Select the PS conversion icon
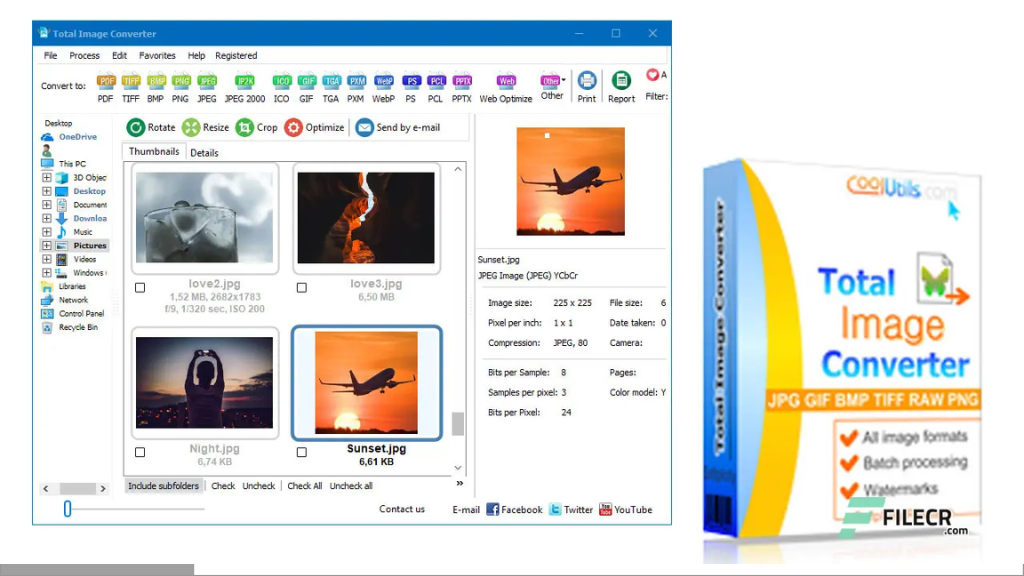Image resolution: width=1024 pixels, height=576 pixels. click(x=410, y=82)
